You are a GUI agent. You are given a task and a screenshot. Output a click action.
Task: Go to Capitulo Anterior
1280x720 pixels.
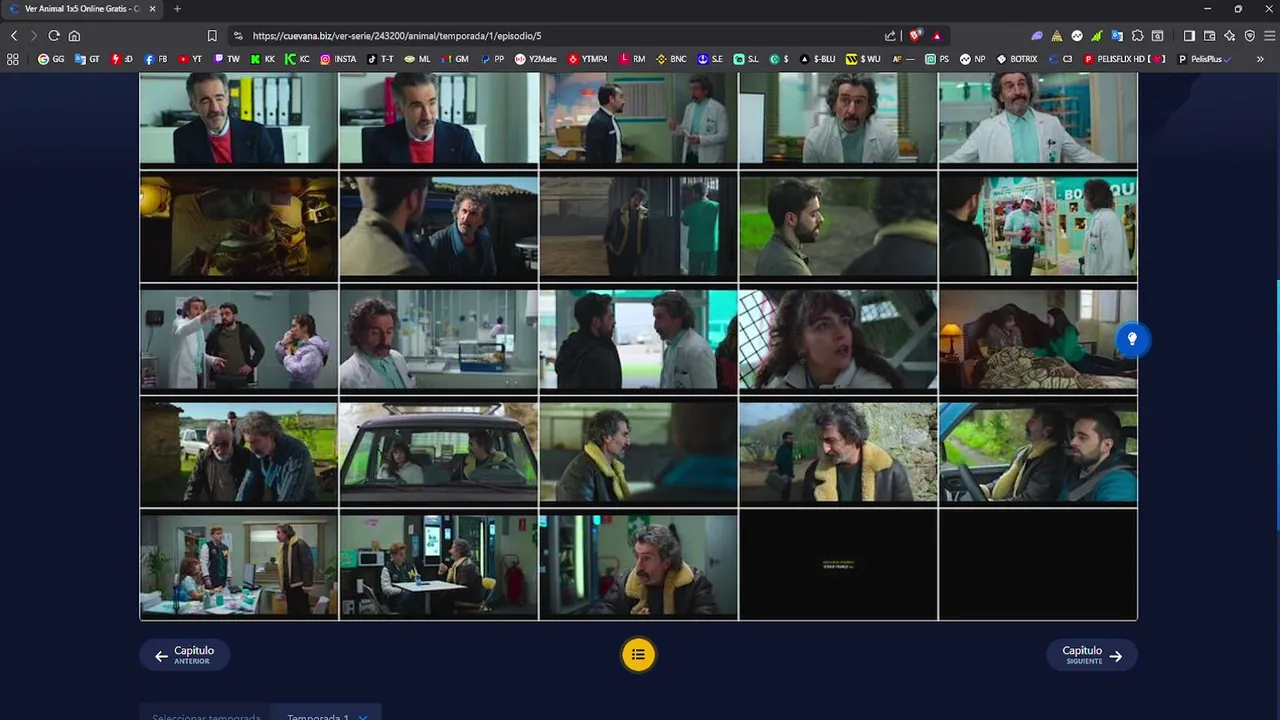tap(185, 655)
